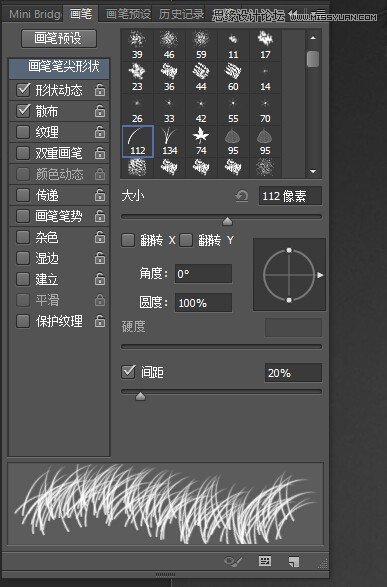Pick the 55 star brush tip

pyautogui.click(x=233, y=110)
